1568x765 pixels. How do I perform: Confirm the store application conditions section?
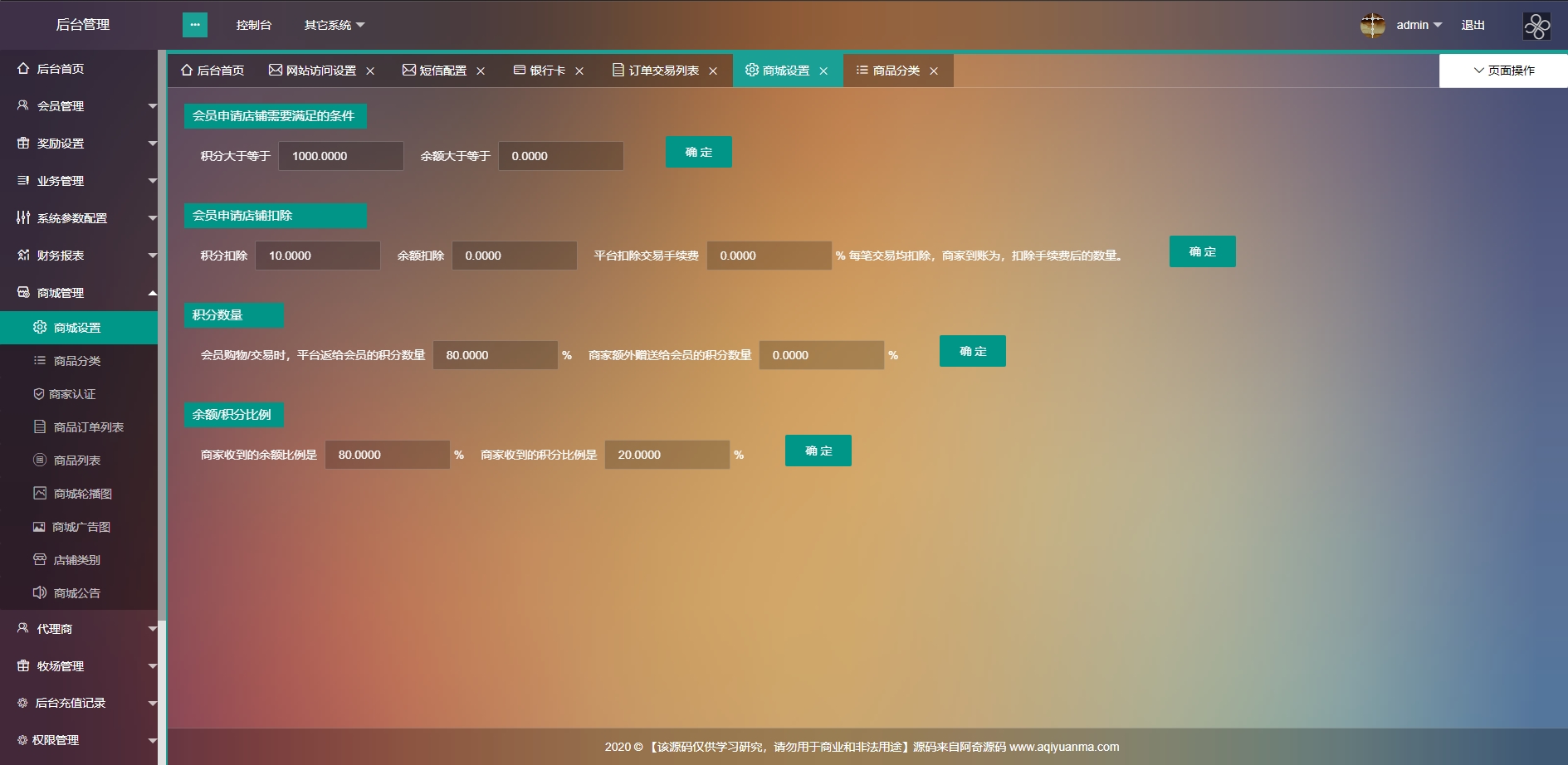(699, 152)
